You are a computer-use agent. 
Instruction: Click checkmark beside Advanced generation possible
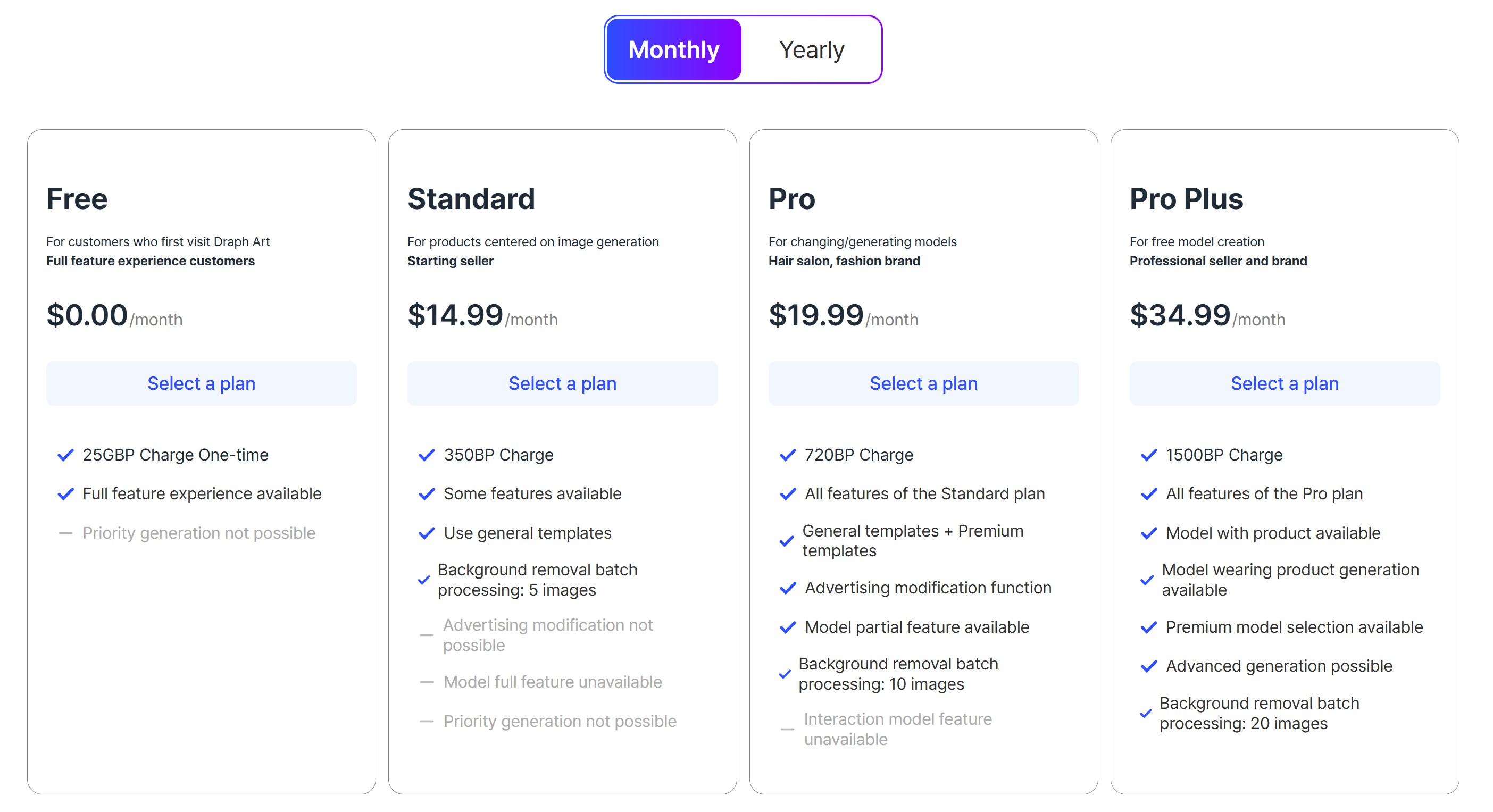click(x=1149, y=666)
